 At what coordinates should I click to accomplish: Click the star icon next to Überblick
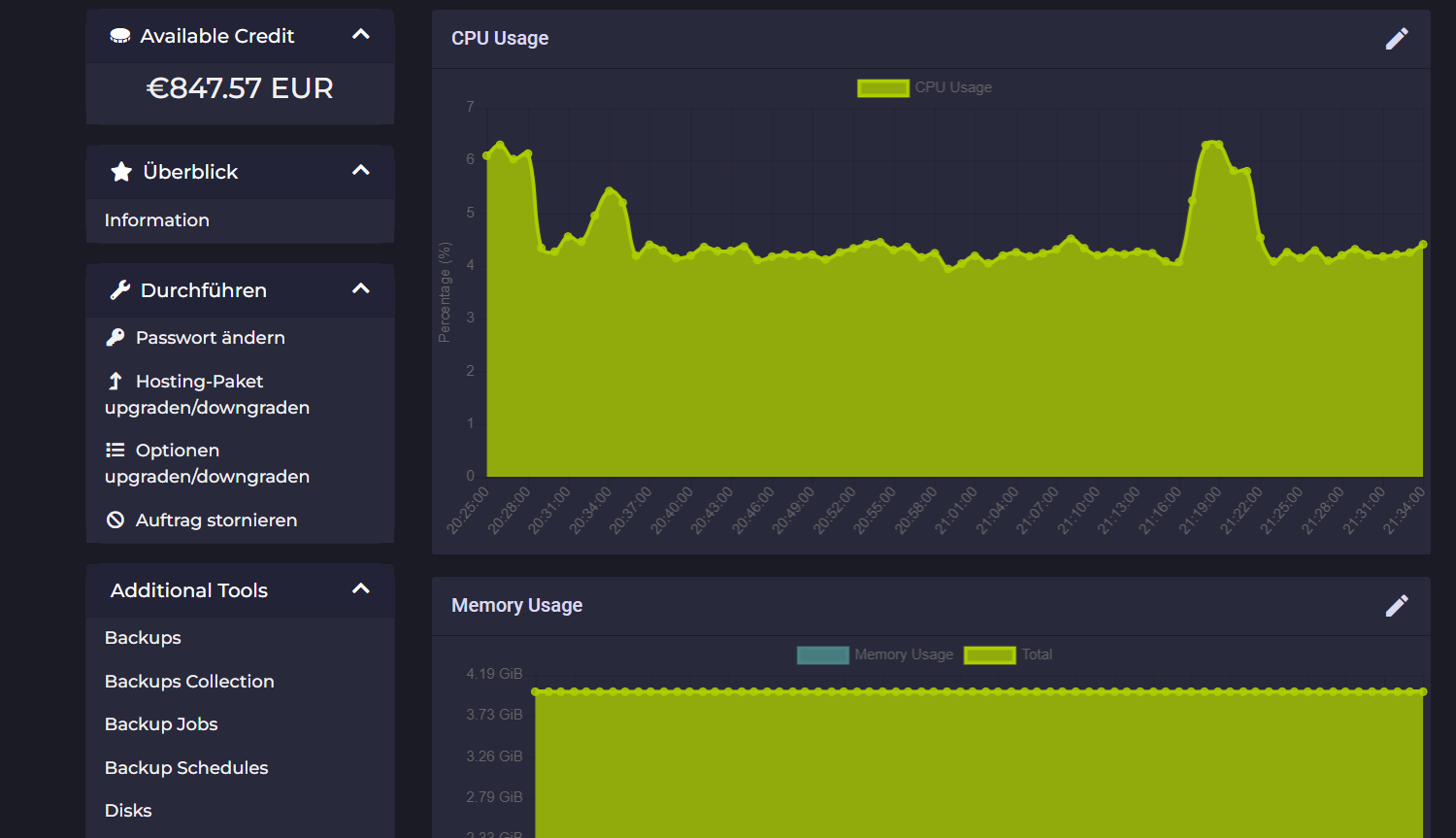[x=121, y=172]
